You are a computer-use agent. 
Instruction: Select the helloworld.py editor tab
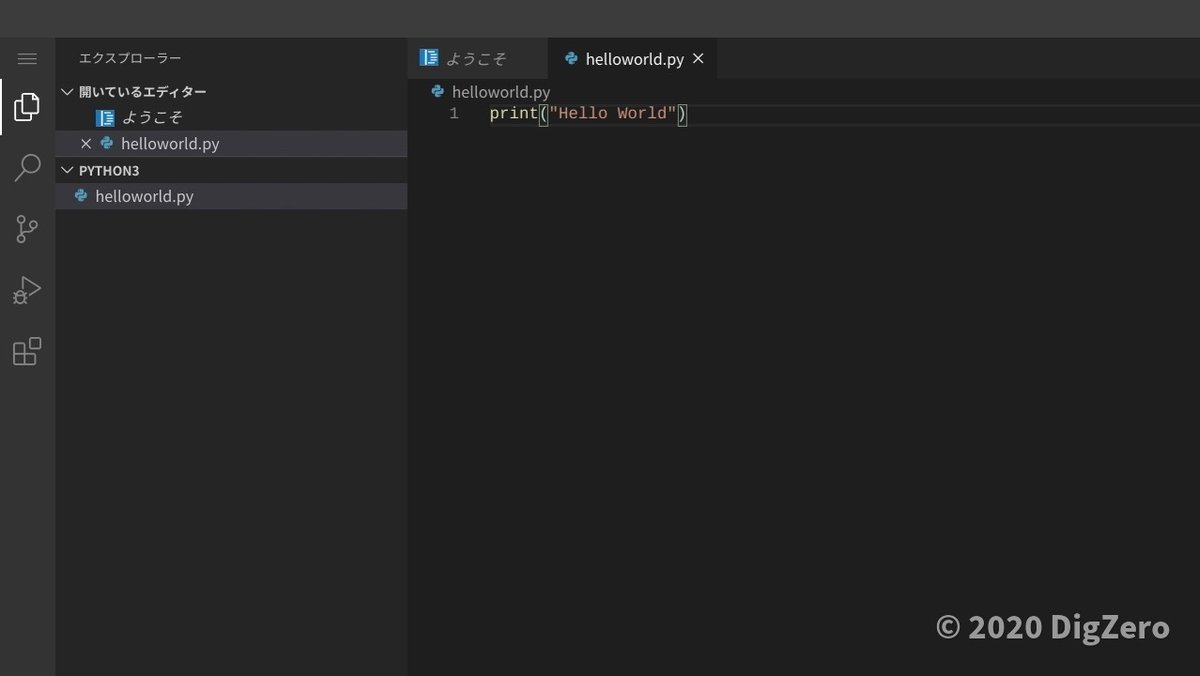click(x=634, y=59)
